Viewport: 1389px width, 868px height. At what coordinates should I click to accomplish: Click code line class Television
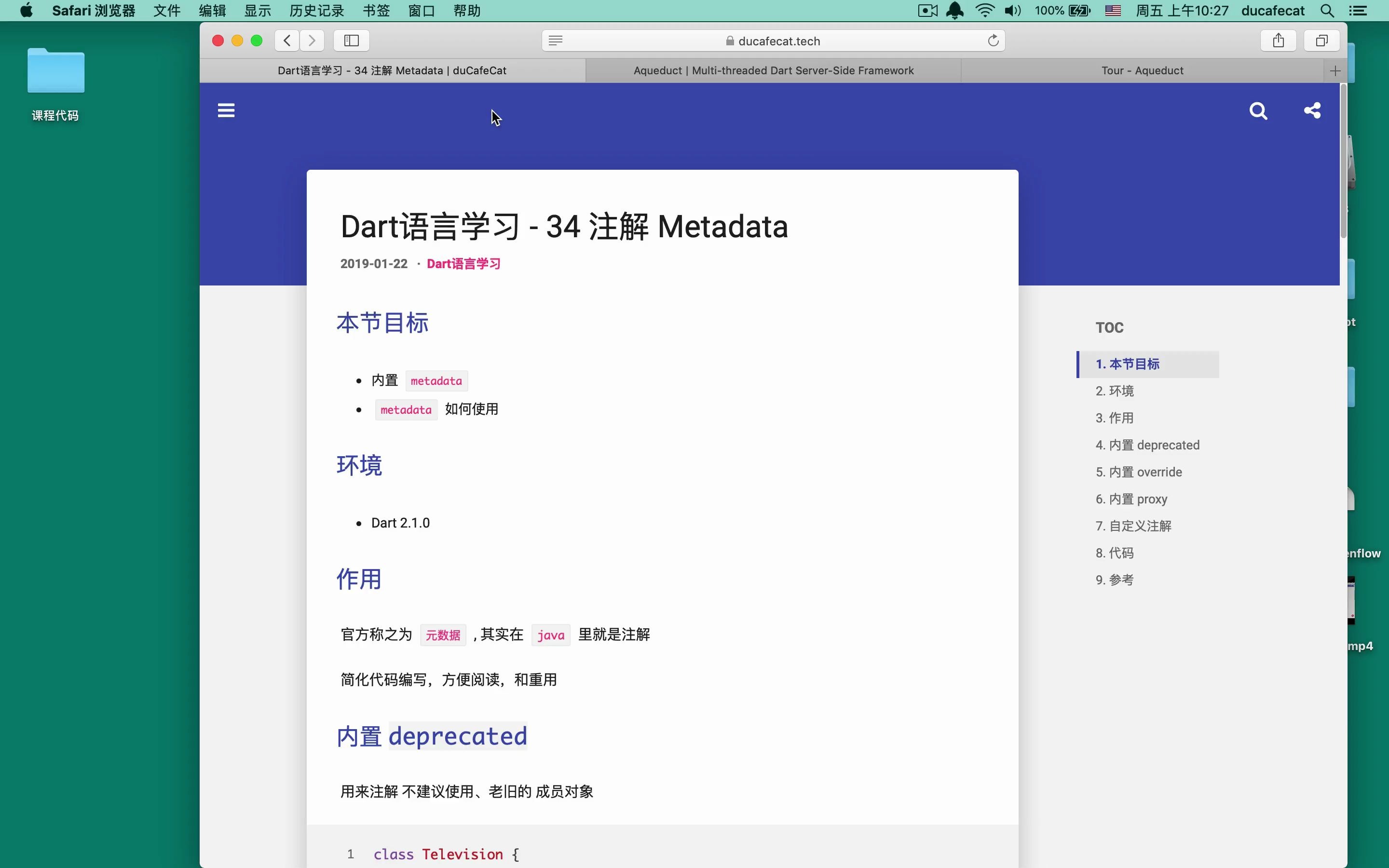tap(447, 854)
